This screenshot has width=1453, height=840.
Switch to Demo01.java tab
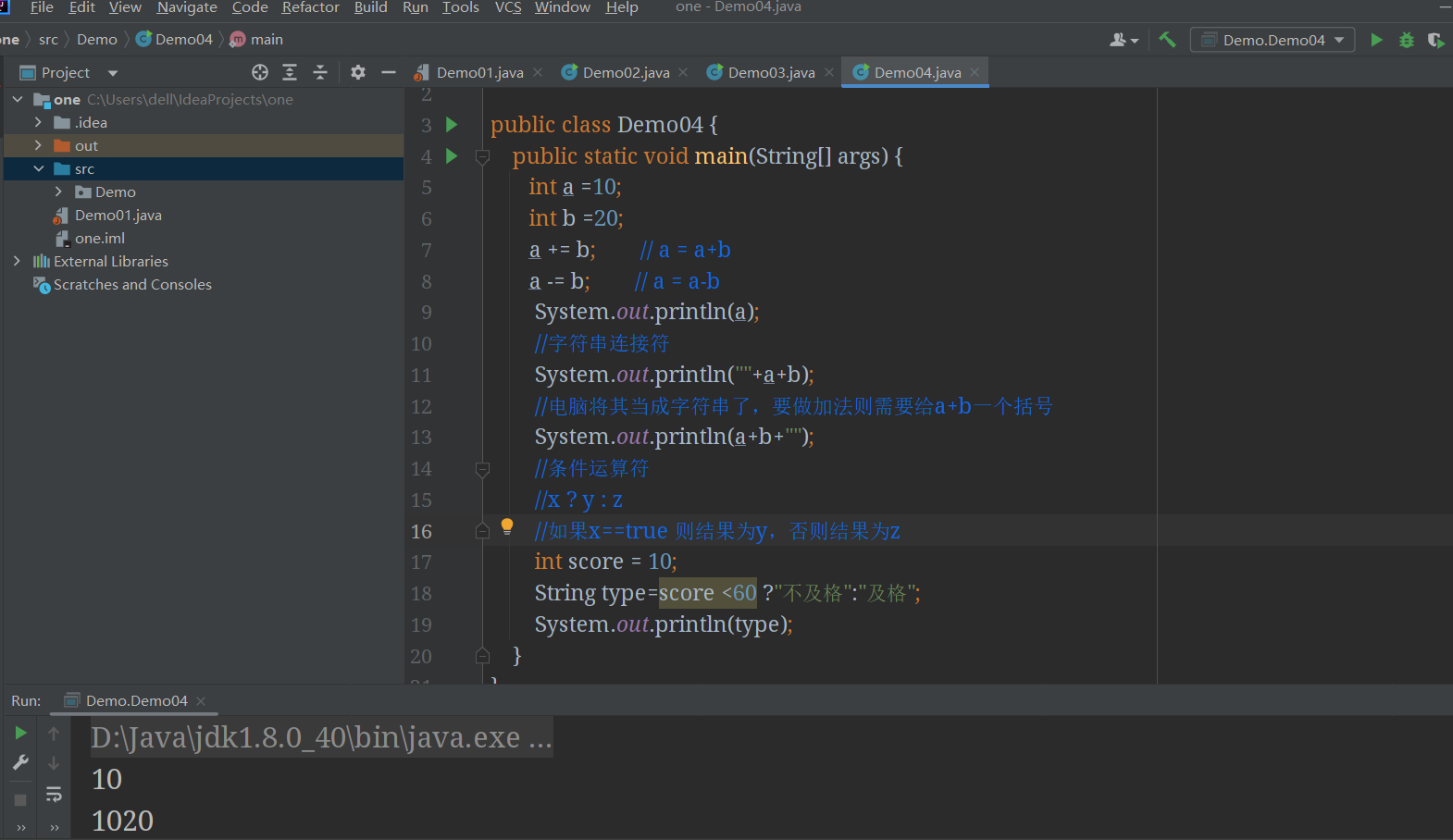[x=479, y=72]
